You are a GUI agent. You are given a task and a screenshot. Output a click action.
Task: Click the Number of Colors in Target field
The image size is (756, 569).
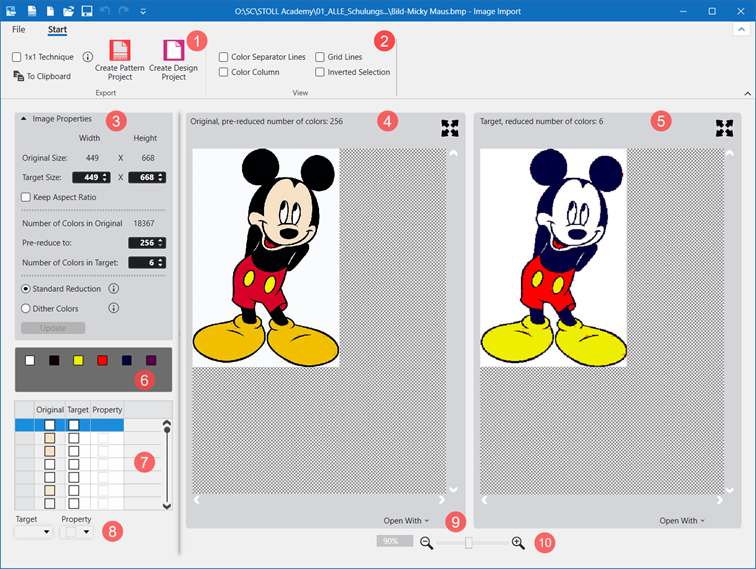141,262
